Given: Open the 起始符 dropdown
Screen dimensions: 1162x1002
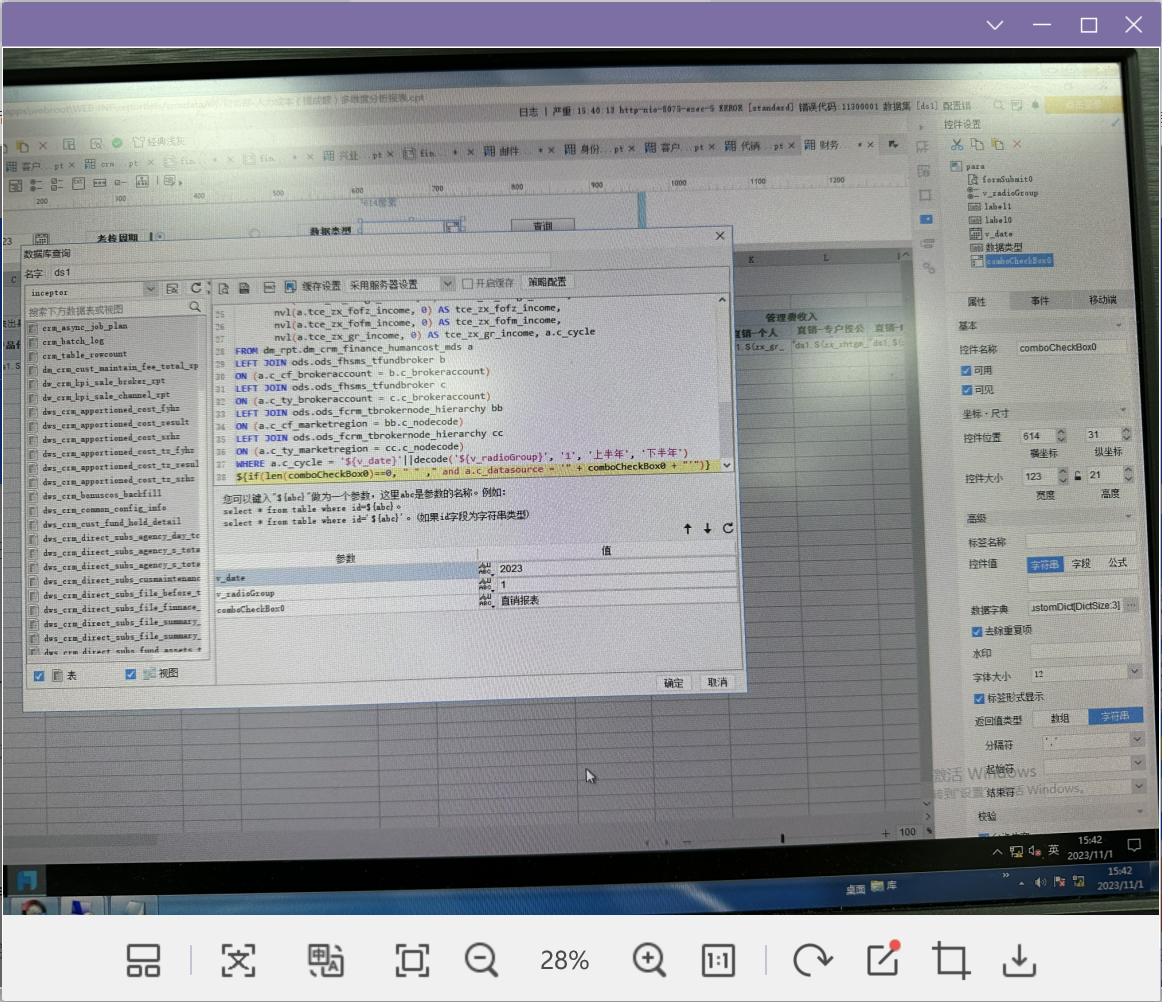Looking at the screenshot, I should [1138, 763].
